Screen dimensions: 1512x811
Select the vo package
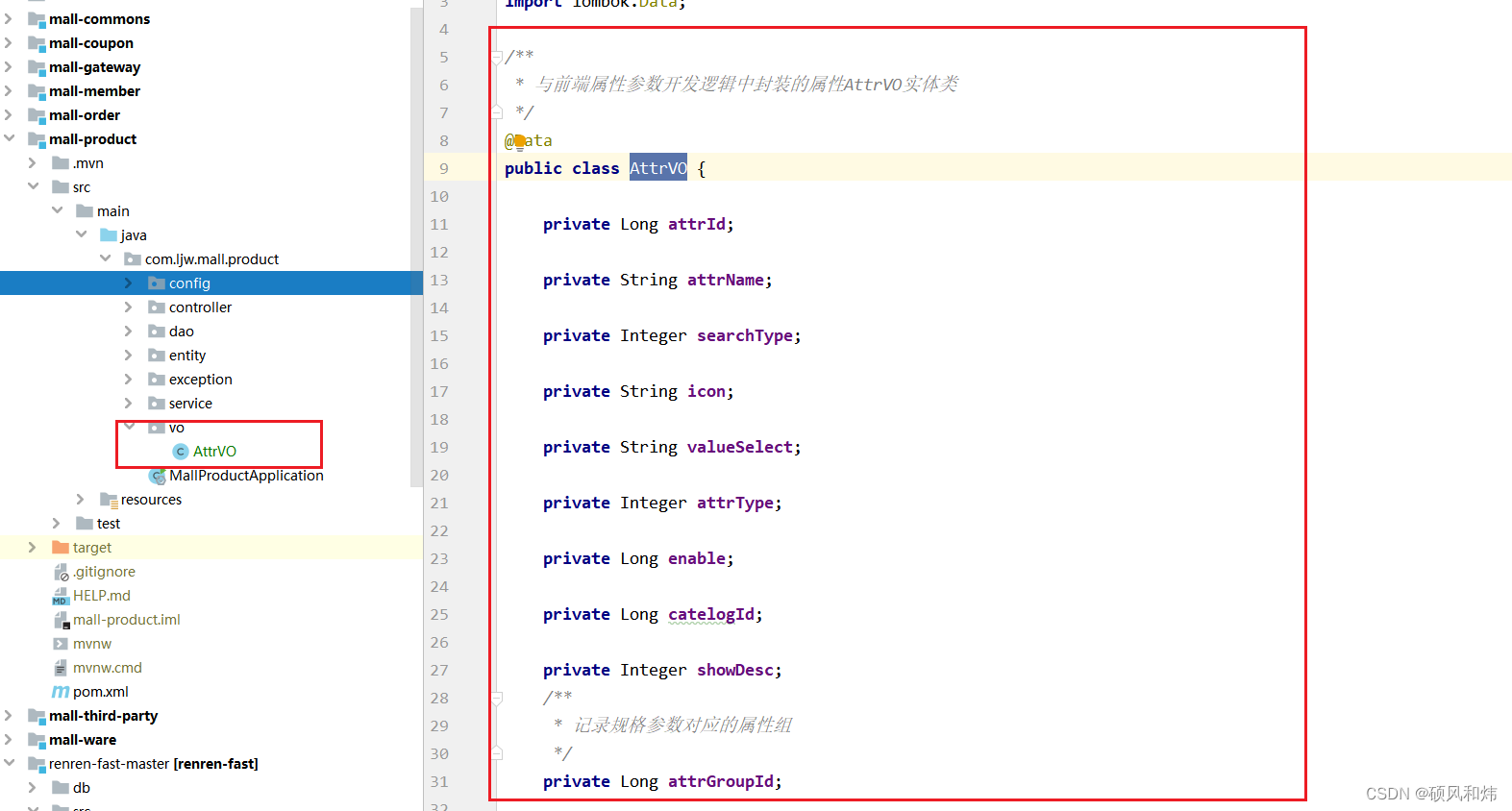pos(176,428)
